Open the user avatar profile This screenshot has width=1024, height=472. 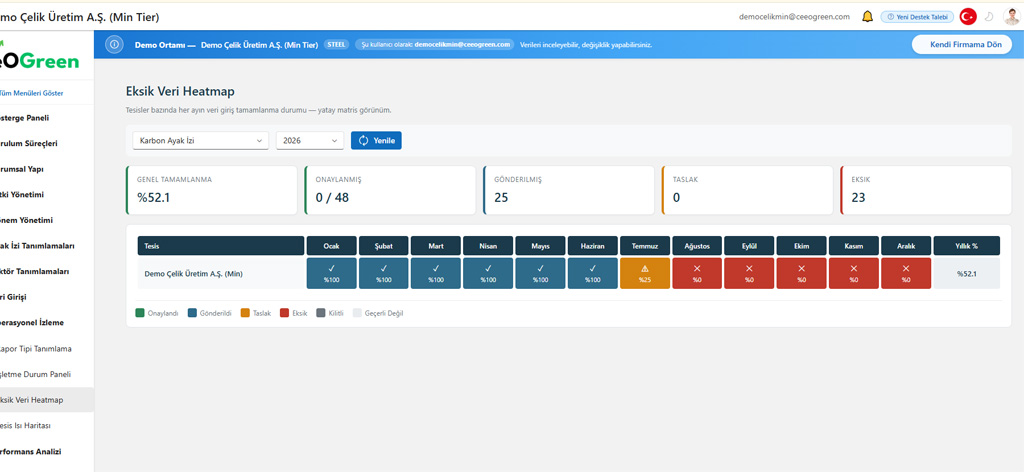1011,17
